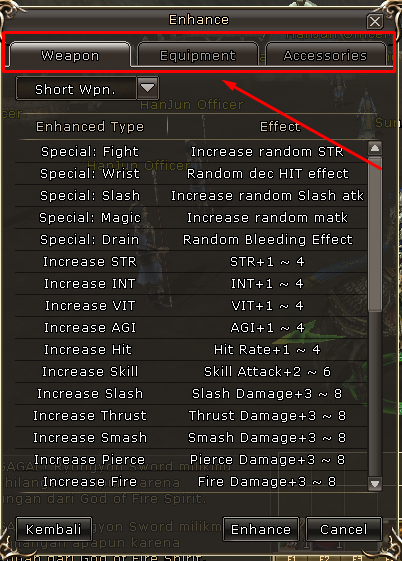402x561 pixels.
Task: Select the Special: Fight enhancement row
Action: click(191, 152)
